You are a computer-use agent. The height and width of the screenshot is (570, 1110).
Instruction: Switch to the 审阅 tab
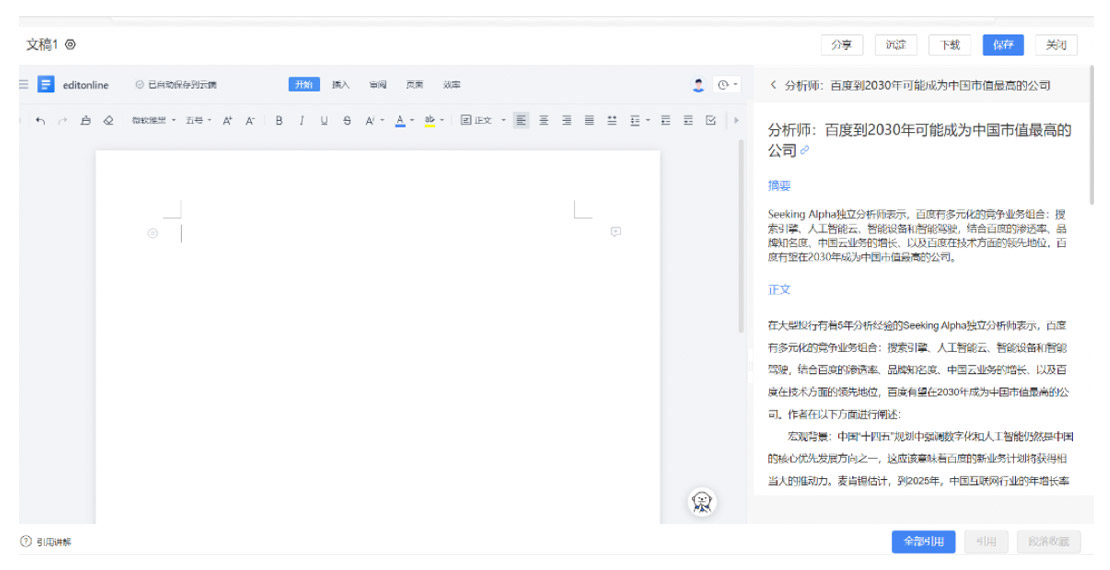click(x=377, y=85)
